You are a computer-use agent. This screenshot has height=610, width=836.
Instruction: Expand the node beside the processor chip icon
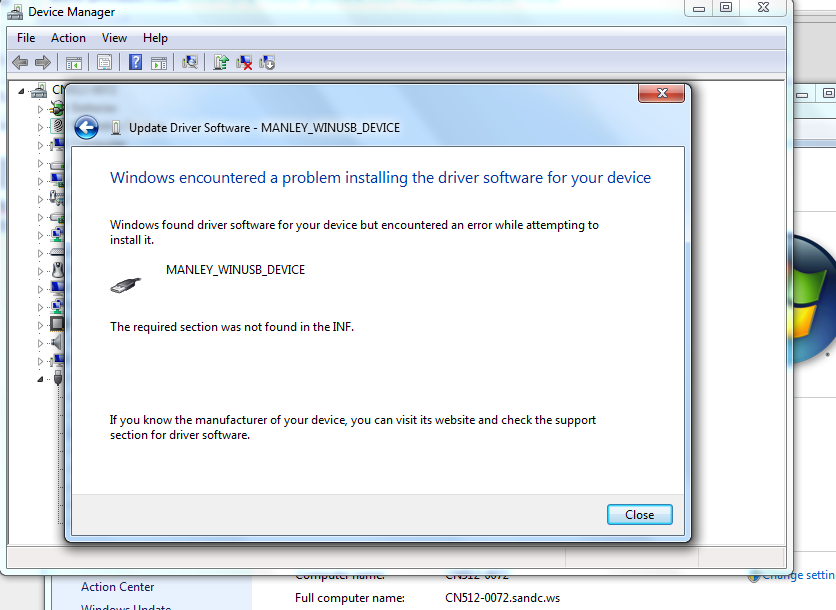click(40, 325)
